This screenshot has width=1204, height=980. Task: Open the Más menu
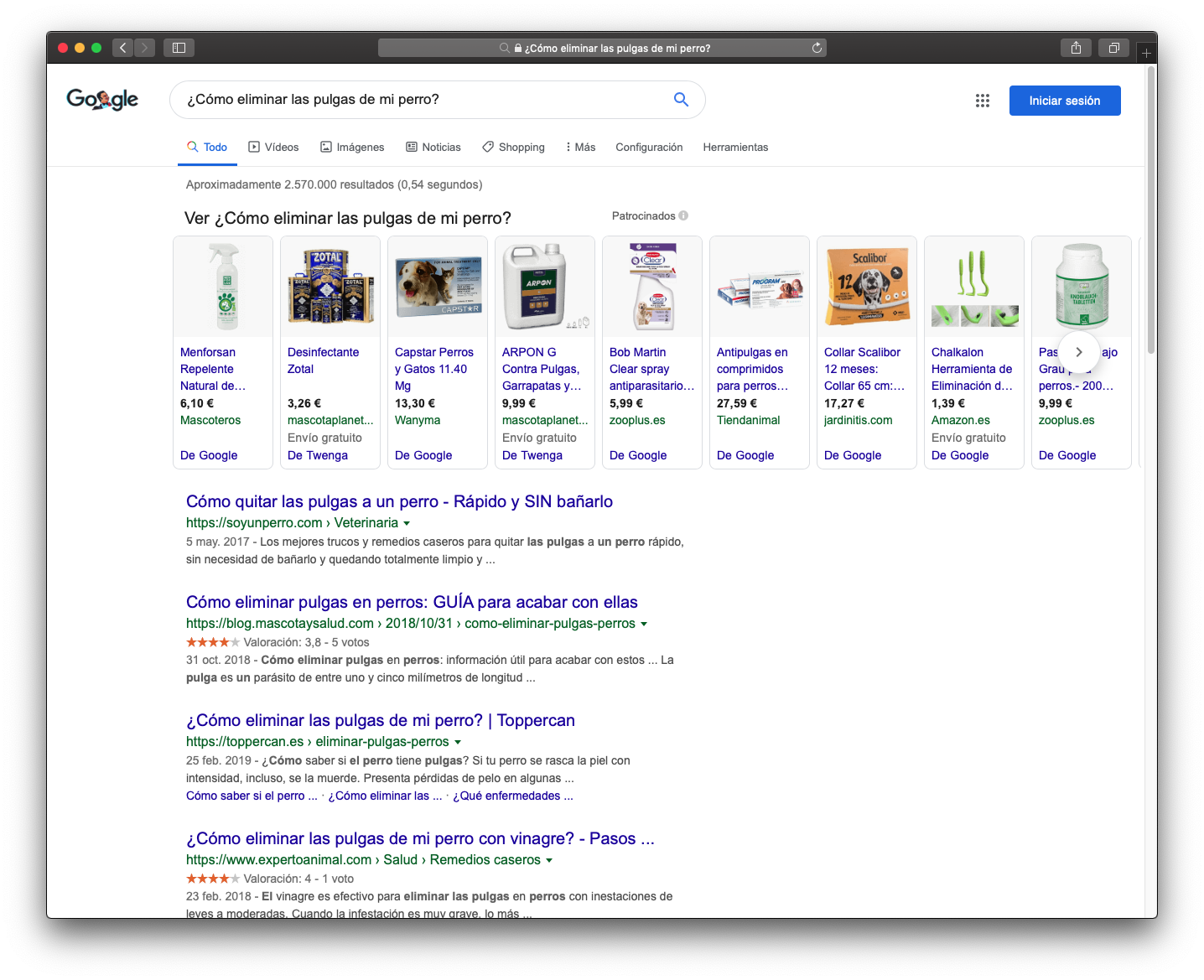pyautogui.click(x=580, y=147)
